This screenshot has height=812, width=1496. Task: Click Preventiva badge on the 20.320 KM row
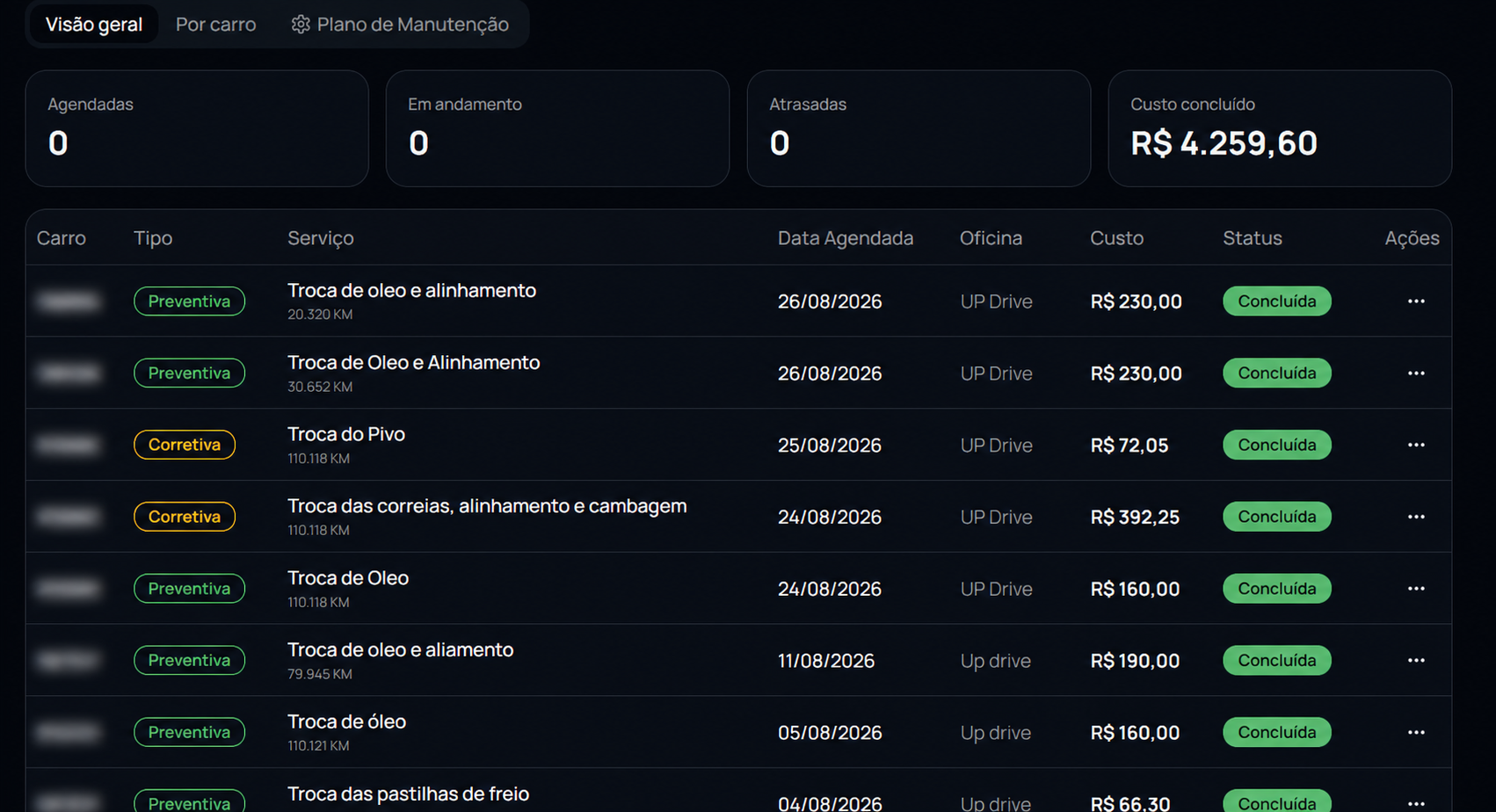tap(189, 301)
